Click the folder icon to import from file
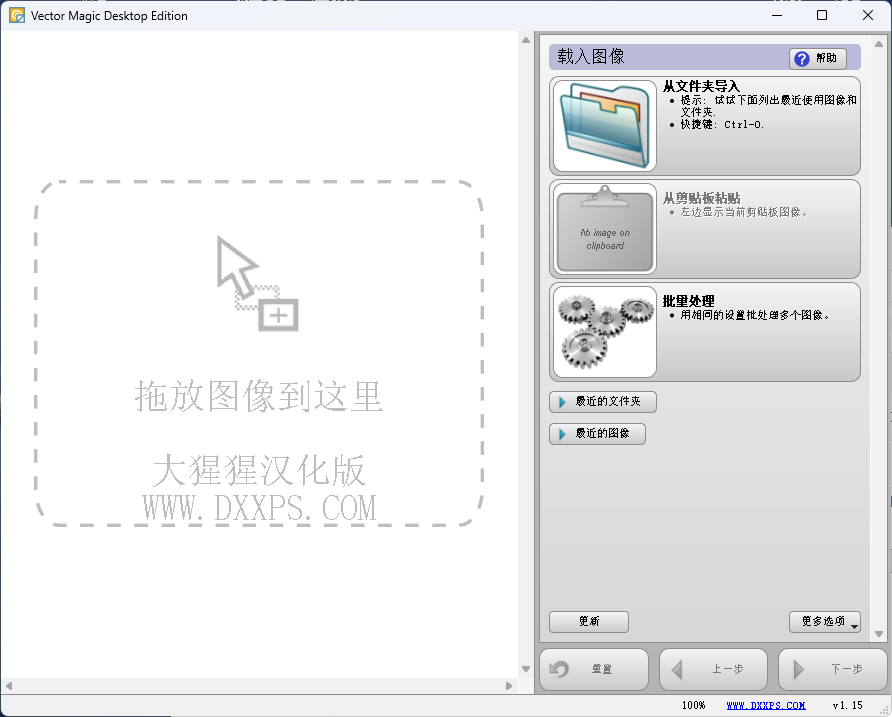Viewport: 892px width, 717px height. click(x=605, y=126)
